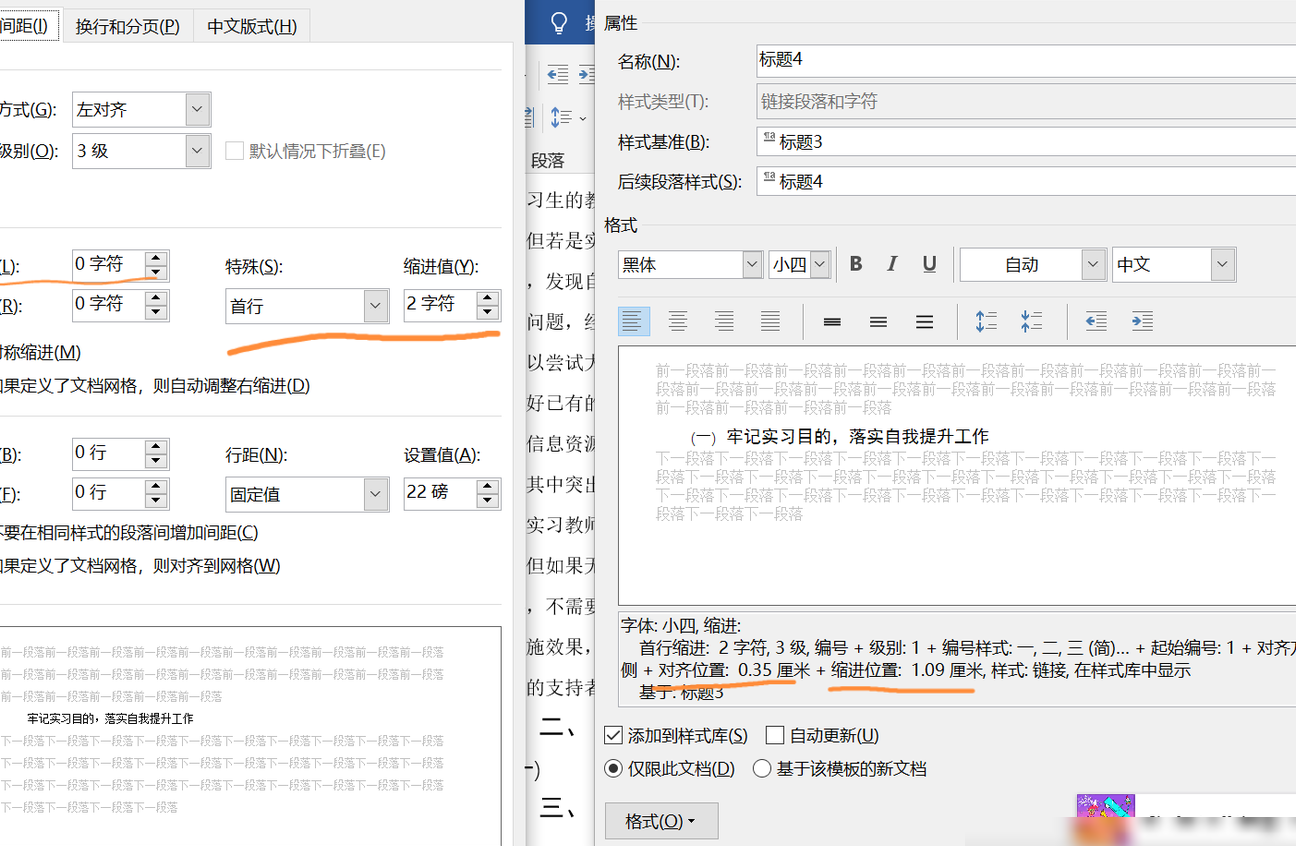Image resolution: width=1296 pixels, height=846 pixels.
Task: Apply italic in the style format toolbar
Action: point(893,264)
